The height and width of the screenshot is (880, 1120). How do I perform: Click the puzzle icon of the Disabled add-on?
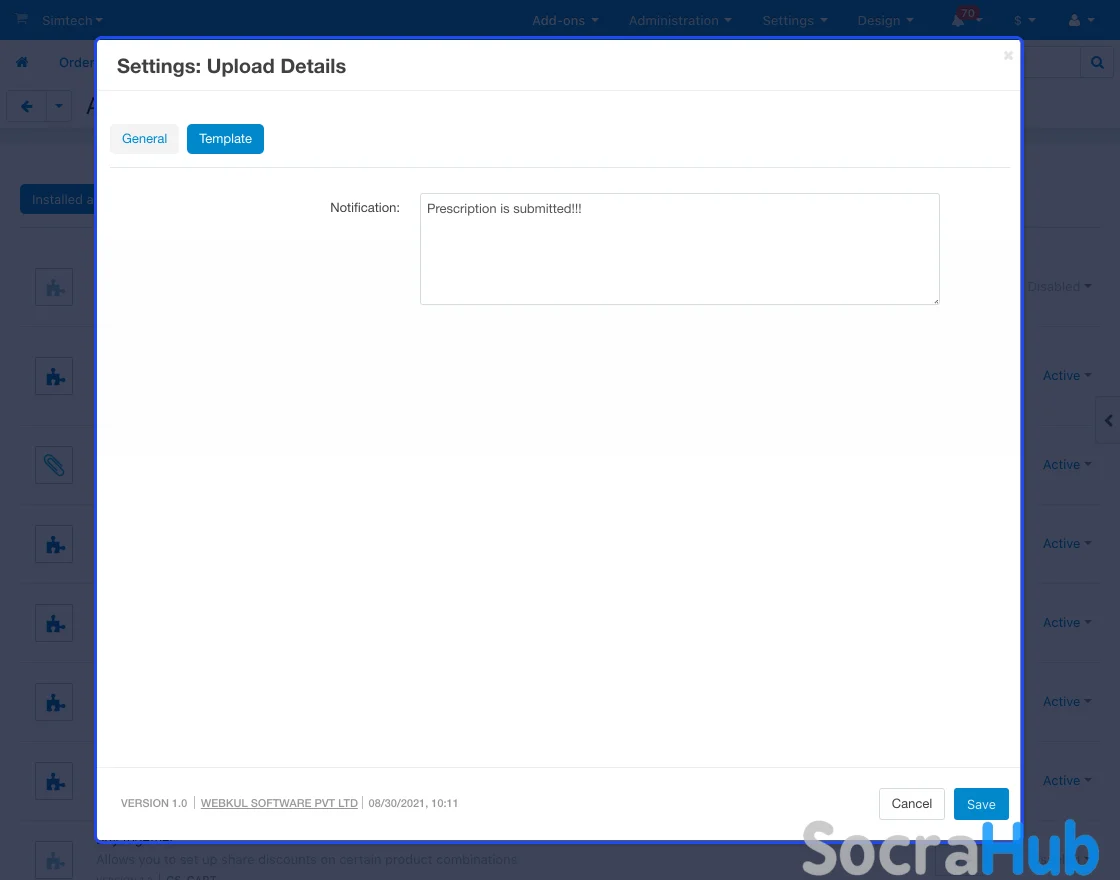[54, 287]
